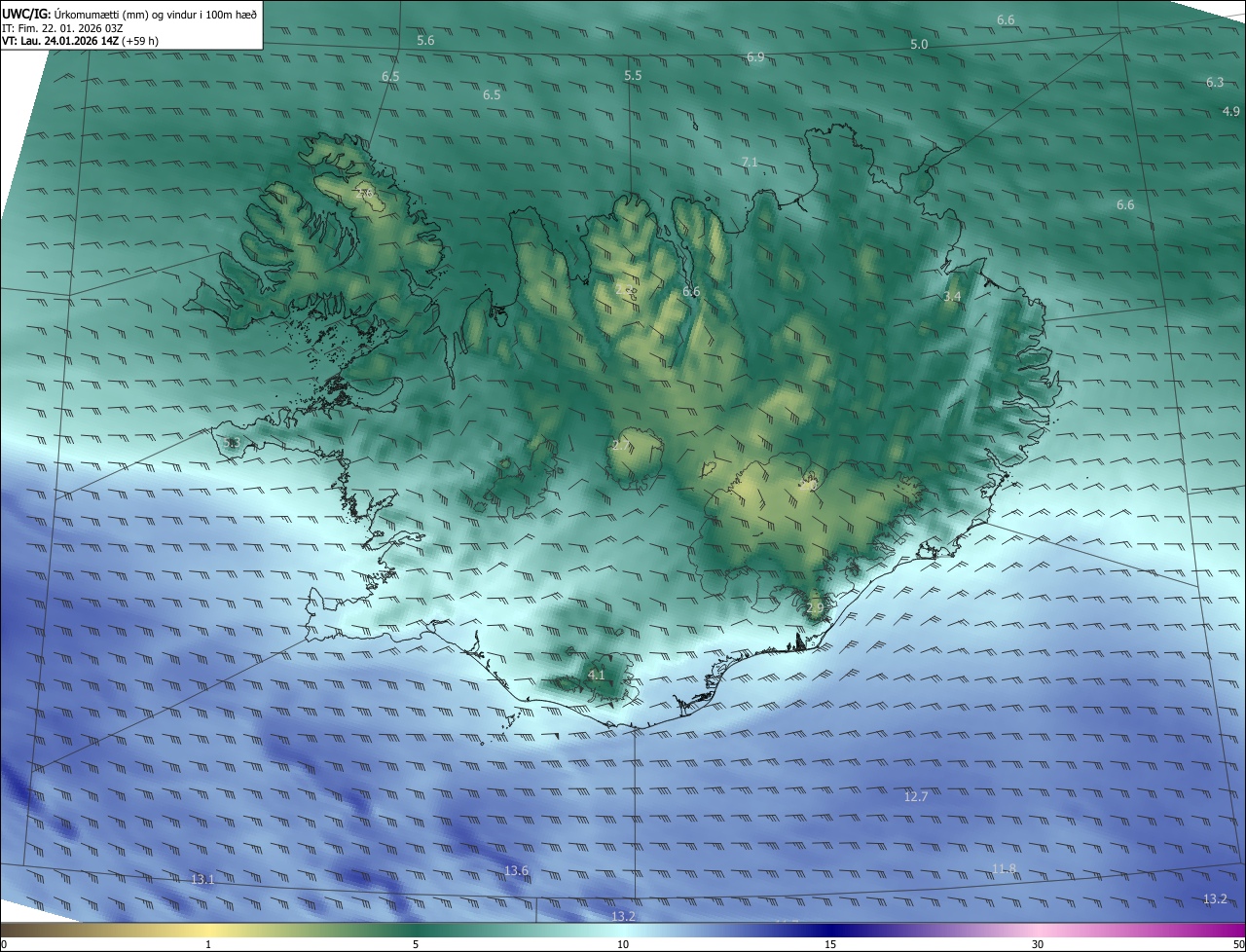Click the 12.7 value label over the southern sea
This screenshot has height=952, width=1246.
(916, 796)
